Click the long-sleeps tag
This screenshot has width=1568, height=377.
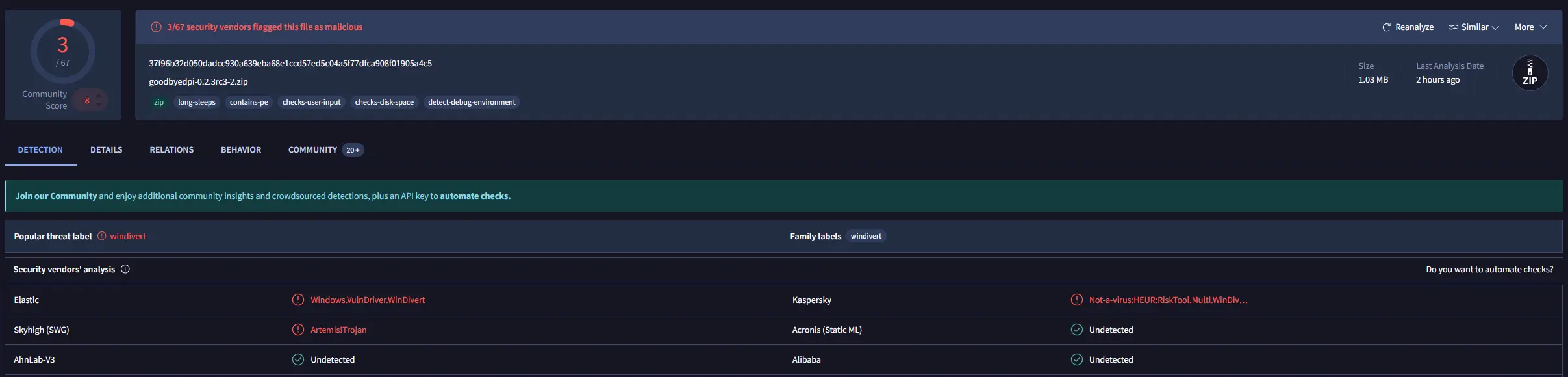197,103
